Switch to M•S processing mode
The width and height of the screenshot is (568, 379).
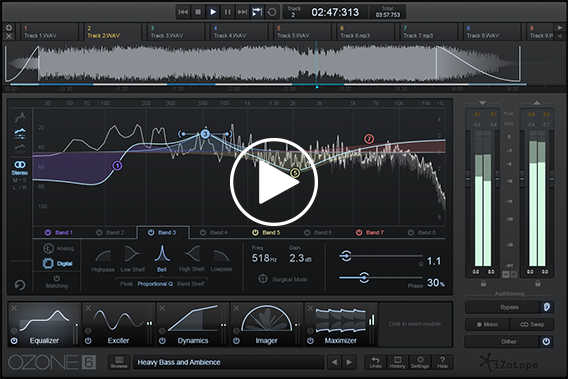[x=20, y=180]
